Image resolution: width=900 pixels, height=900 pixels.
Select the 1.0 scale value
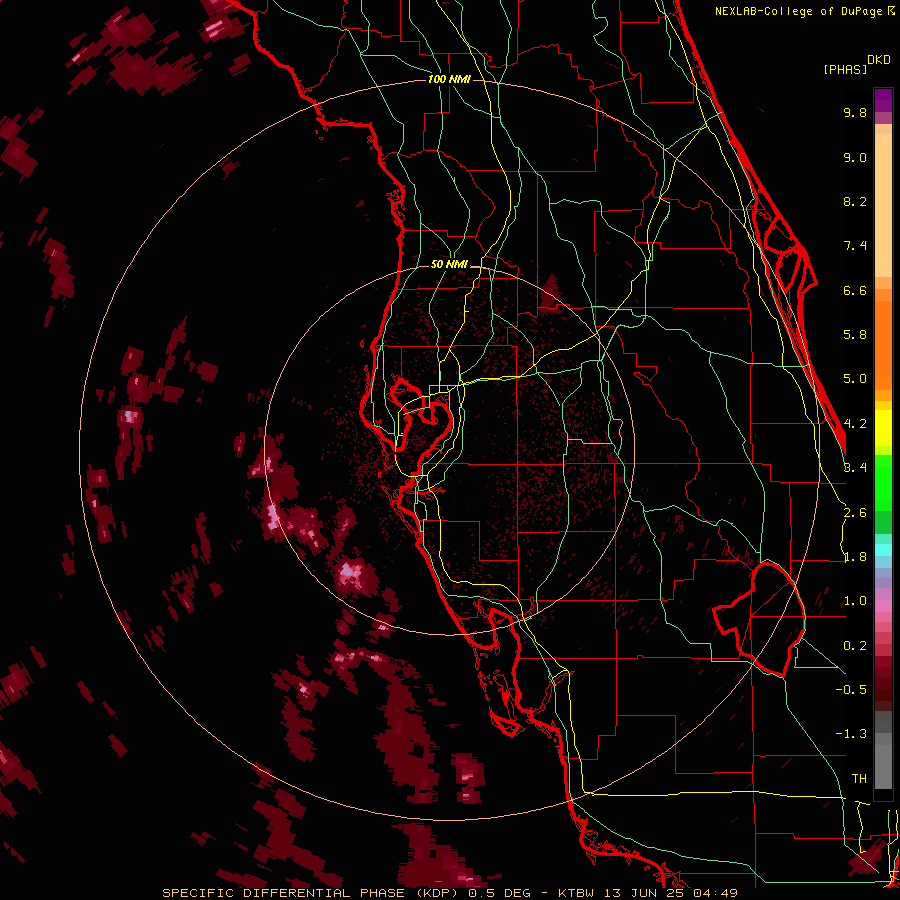pos(855,601)
